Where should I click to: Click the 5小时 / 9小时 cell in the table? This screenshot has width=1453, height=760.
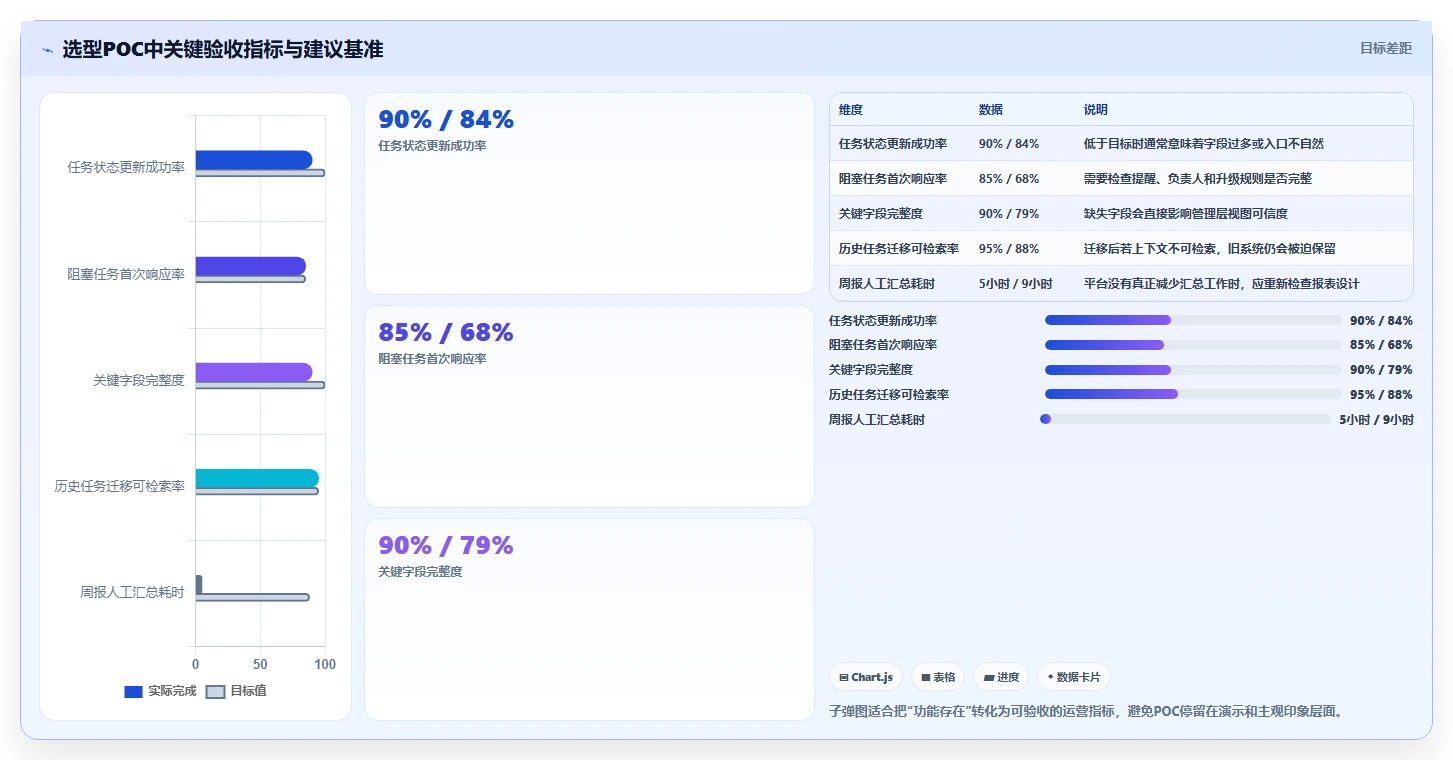click(1016, 284)
